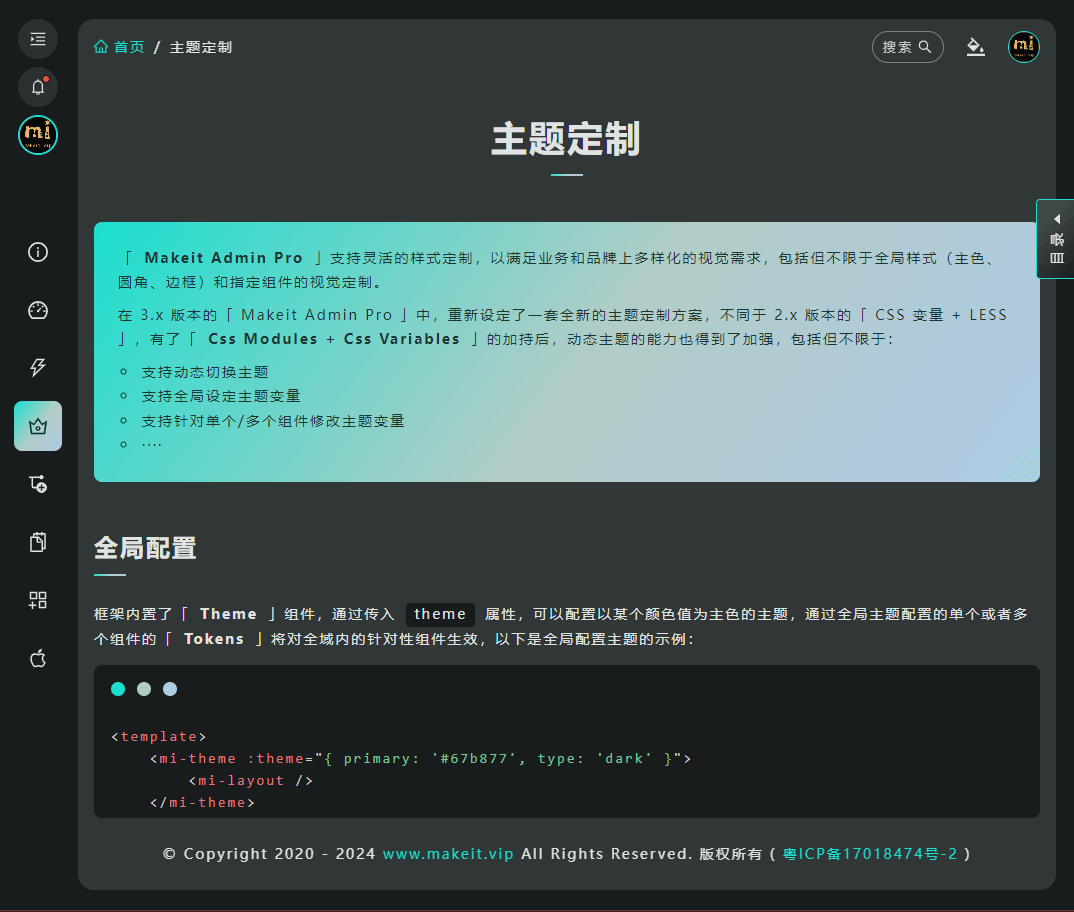Click the home icon in breadcrumb
The width and height of the screenshot is (1074, 912).
click(x=101, y=47)
